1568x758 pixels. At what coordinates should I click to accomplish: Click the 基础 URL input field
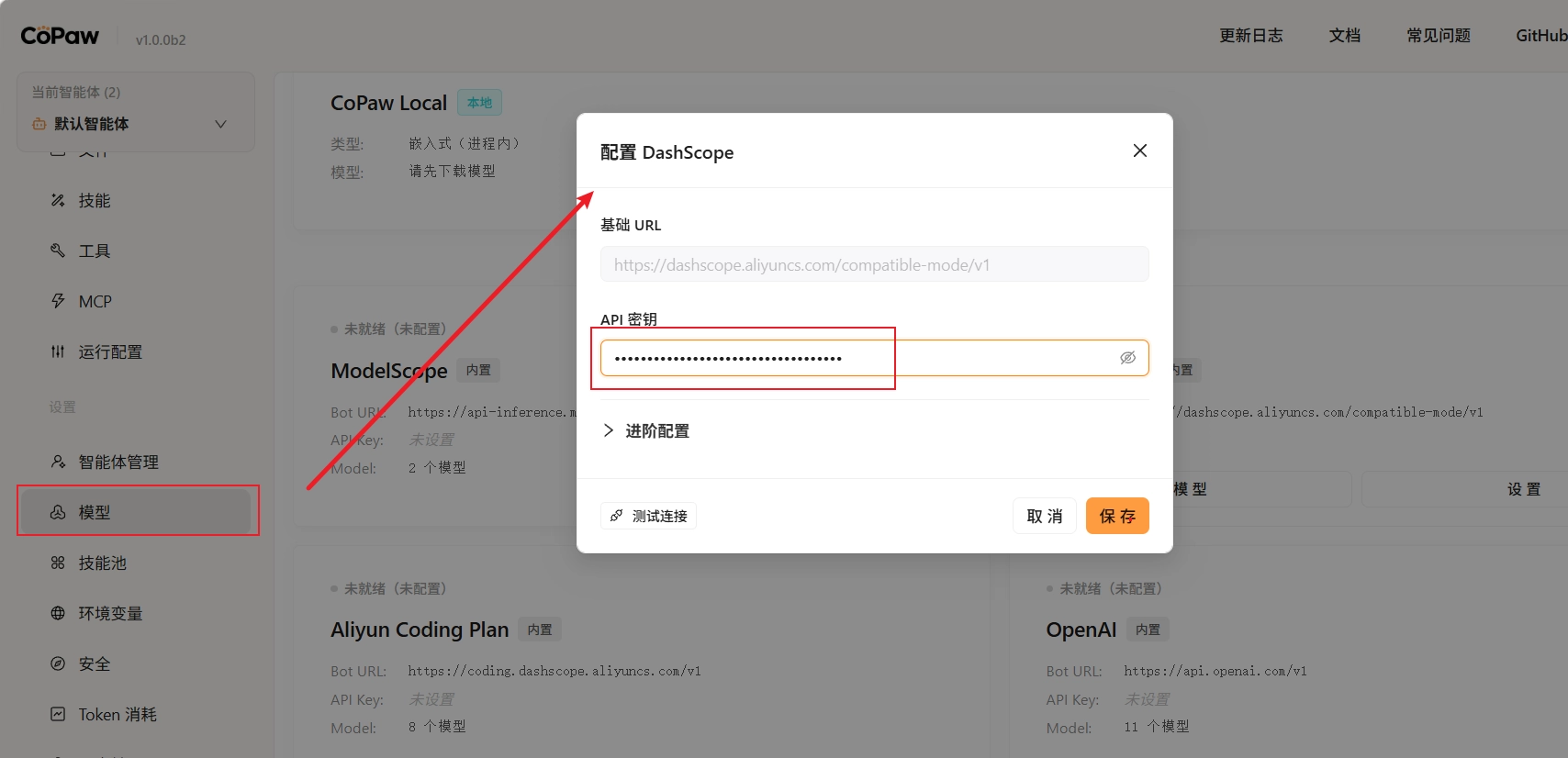pyautogui.click(x=874, y=264)
